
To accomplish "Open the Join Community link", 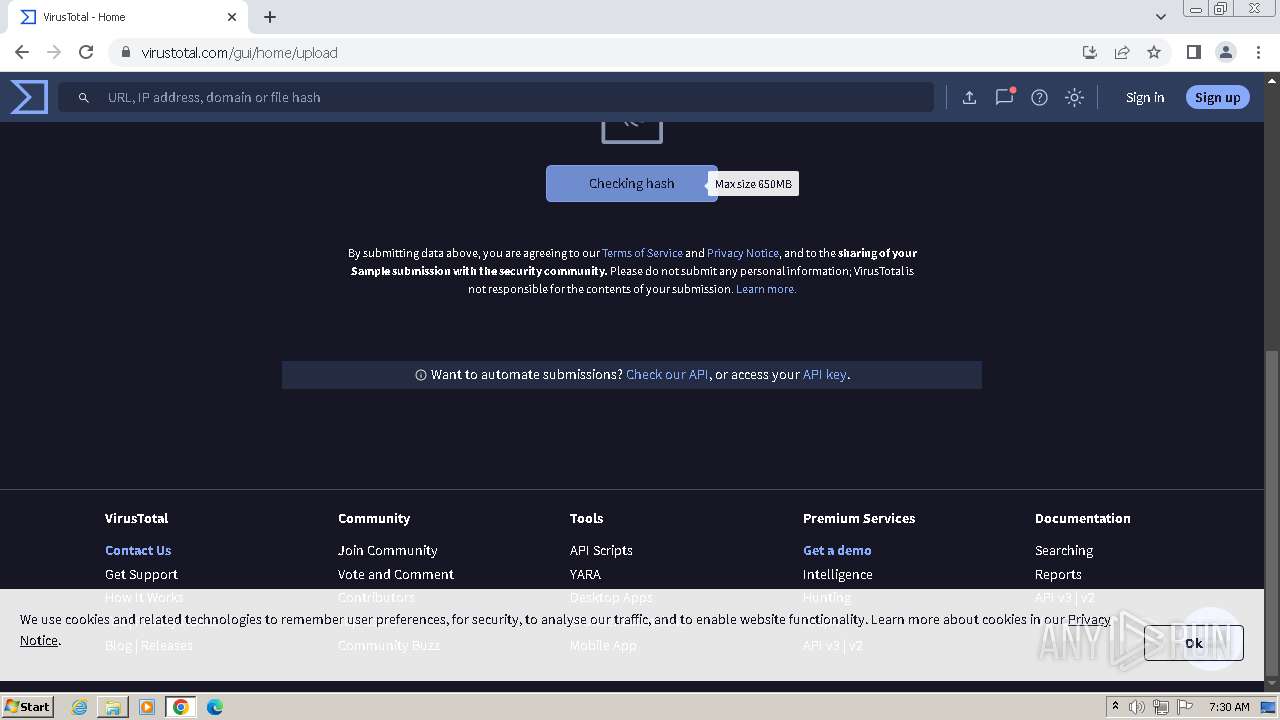I will pyautogui.click(x=387, y=550).
